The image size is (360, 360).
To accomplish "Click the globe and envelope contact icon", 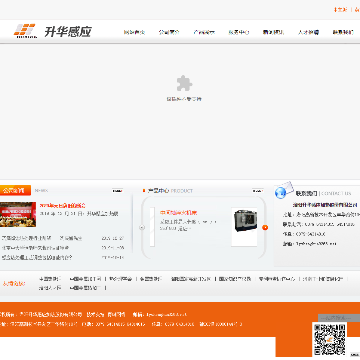I will pyautogui.click(x=284, y=190).
